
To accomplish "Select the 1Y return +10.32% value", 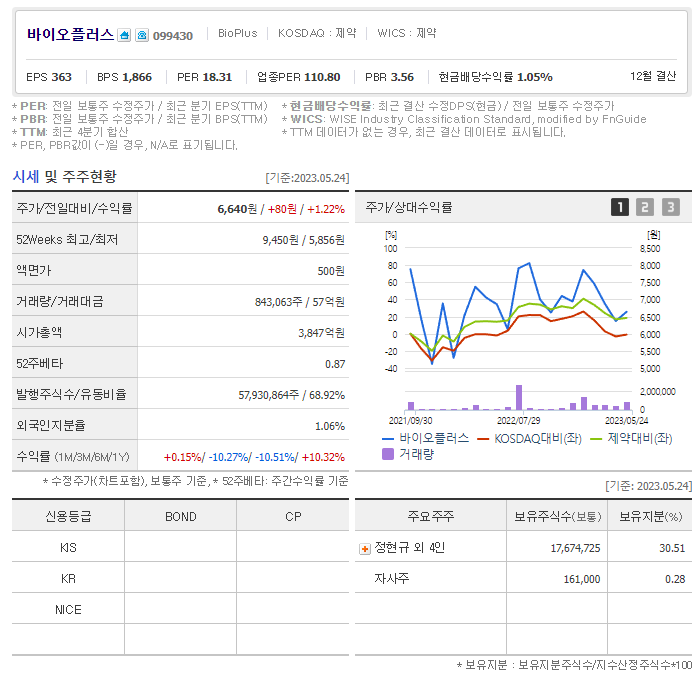I will coord(323,457).
